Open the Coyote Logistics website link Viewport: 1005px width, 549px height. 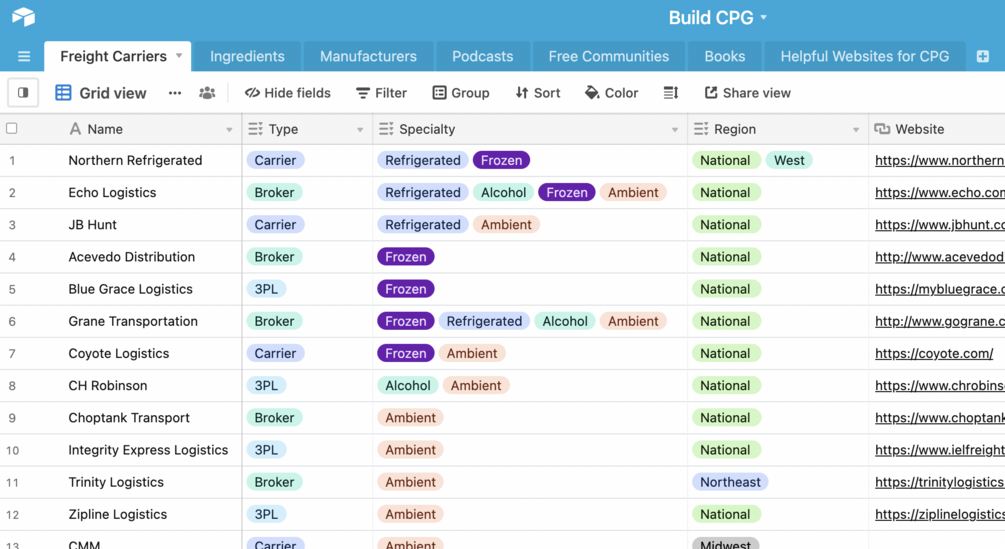pos(934,354)
